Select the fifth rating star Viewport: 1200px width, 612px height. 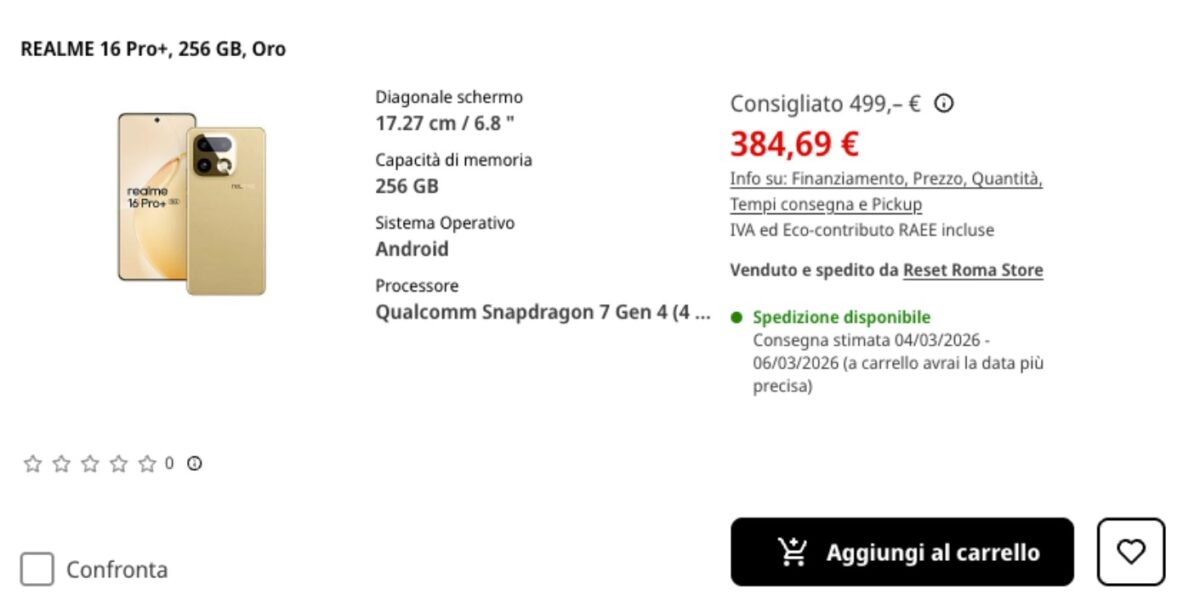147,463
